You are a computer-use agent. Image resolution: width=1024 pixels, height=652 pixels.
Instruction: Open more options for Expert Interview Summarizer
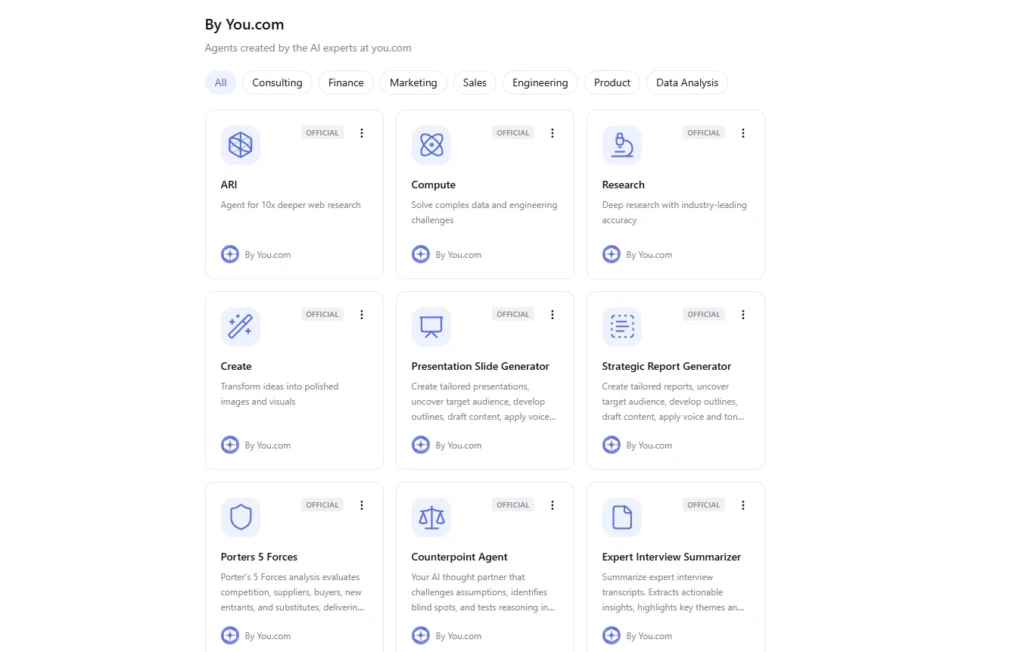pyautogui.click(x=743, y=506)
